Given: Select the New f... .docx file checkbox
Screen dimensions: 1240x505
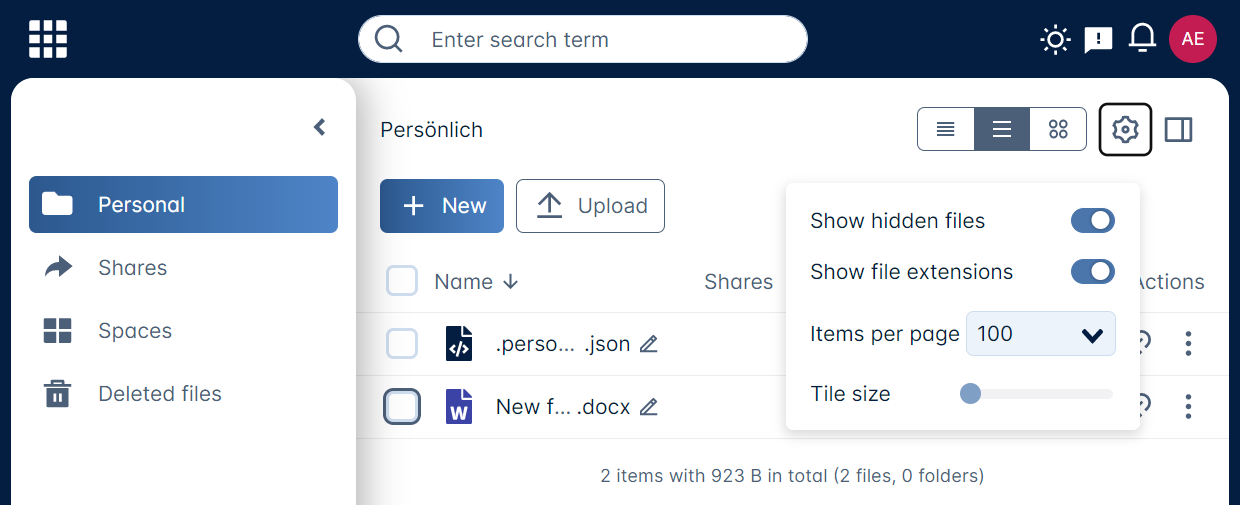Looking at the screenshot, I should click(402, 407).
